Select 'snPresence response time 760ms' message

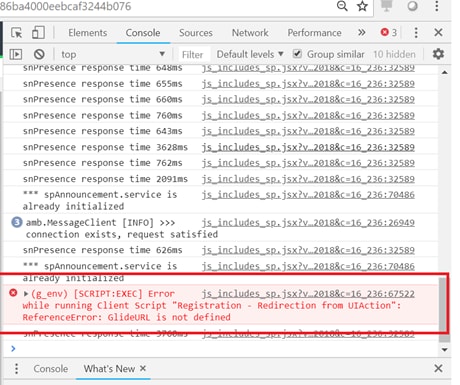(103, 116)
